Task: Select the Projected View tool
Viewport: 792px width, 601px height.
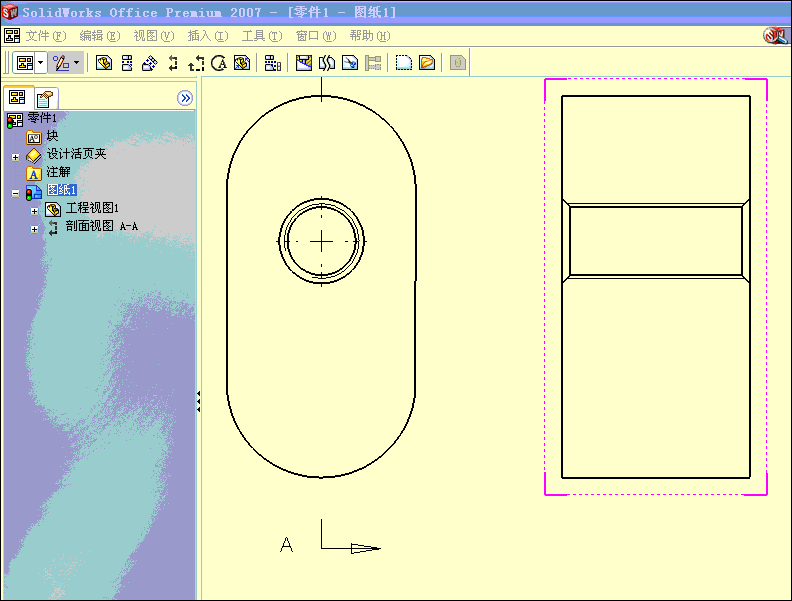Action: point(127,63)
